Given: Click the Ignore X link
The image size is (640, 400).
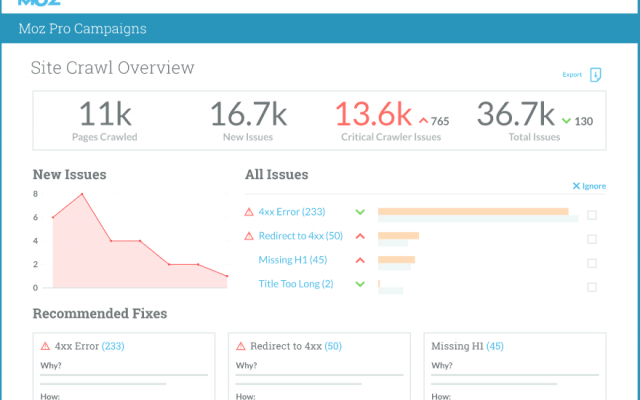Looking at the screenshot, I should (589, 186).
